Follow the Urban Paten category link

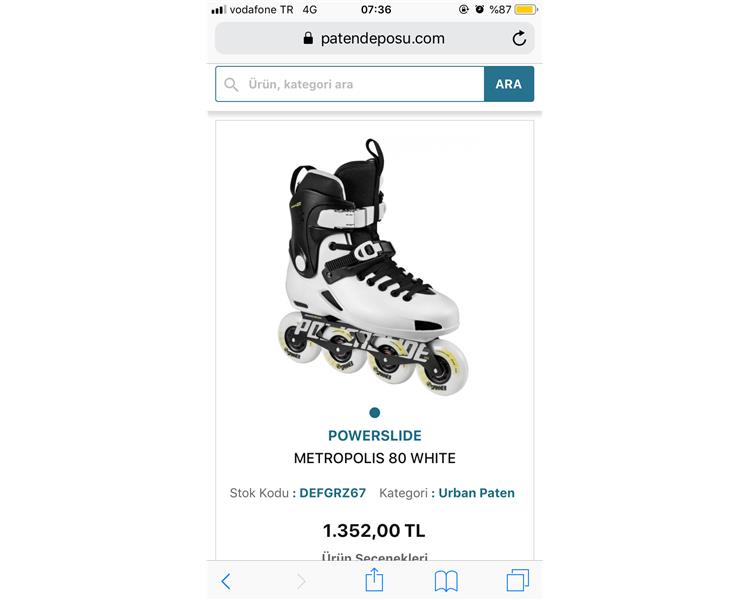click(x=477, y=493)
